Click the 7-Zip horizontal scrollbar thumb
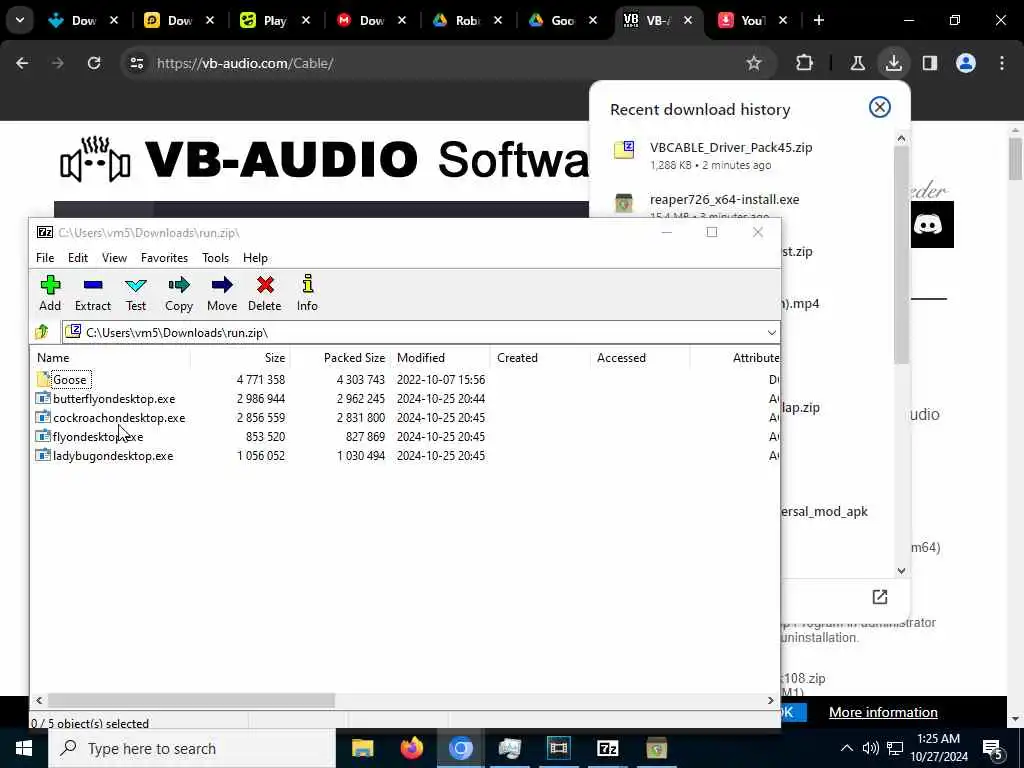This screenshot has width=1024, height=768. pos(191,700)
